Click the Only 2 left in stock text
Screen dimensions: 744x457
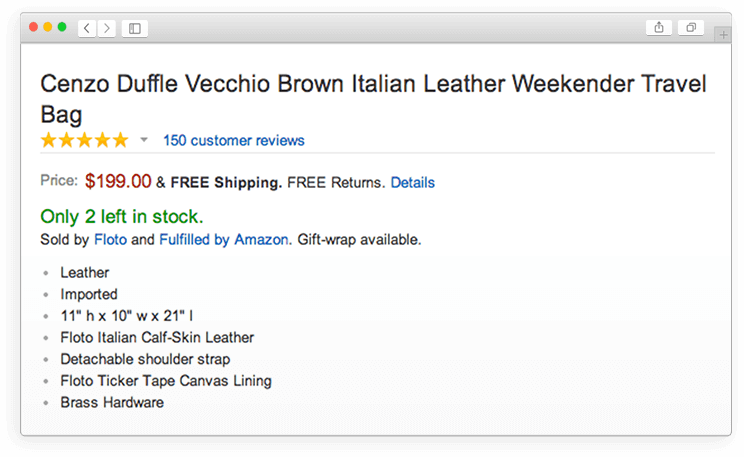(122, 216)
